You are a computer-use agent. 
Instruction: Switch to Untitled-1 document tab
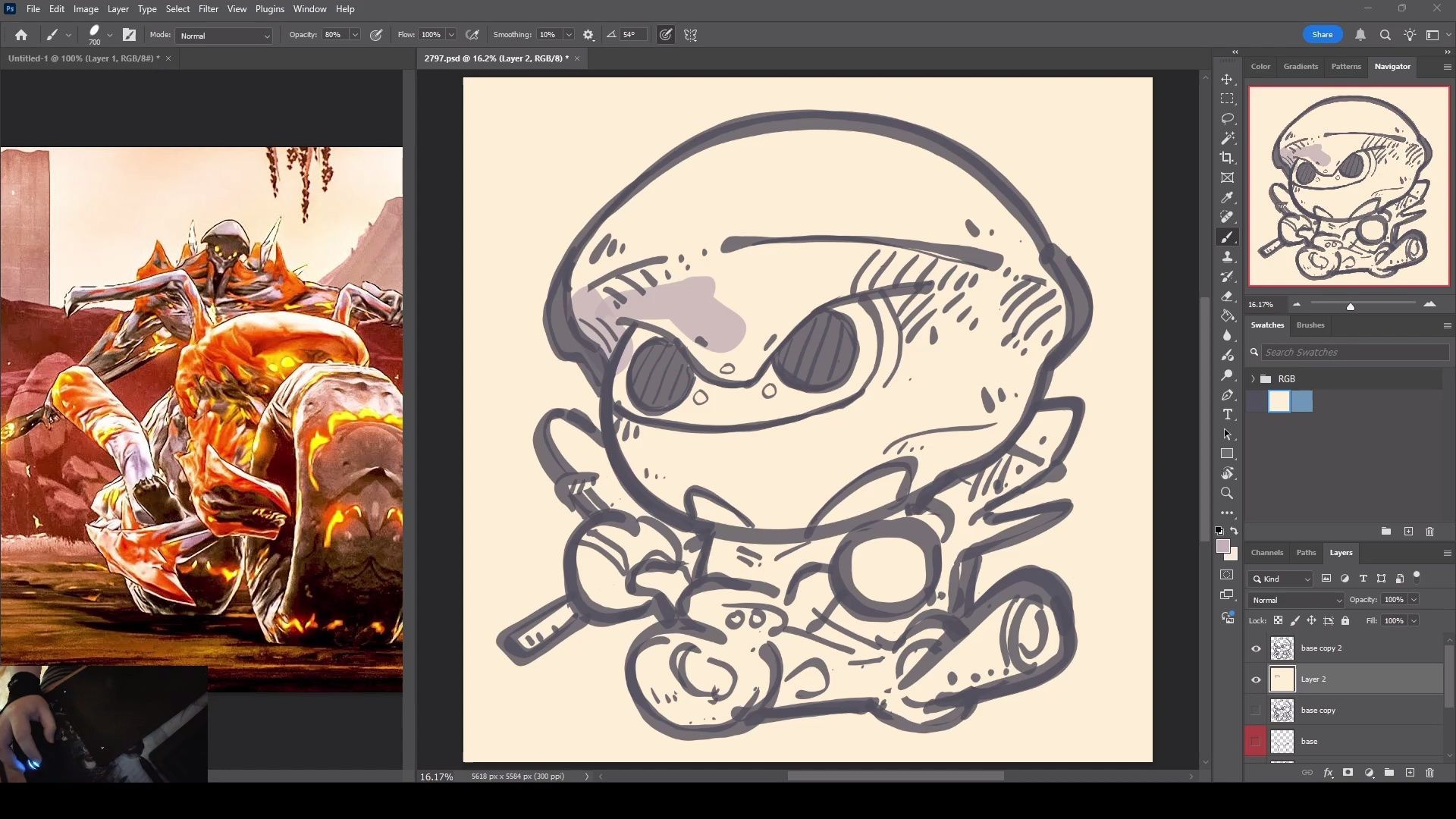pos(83,58)
